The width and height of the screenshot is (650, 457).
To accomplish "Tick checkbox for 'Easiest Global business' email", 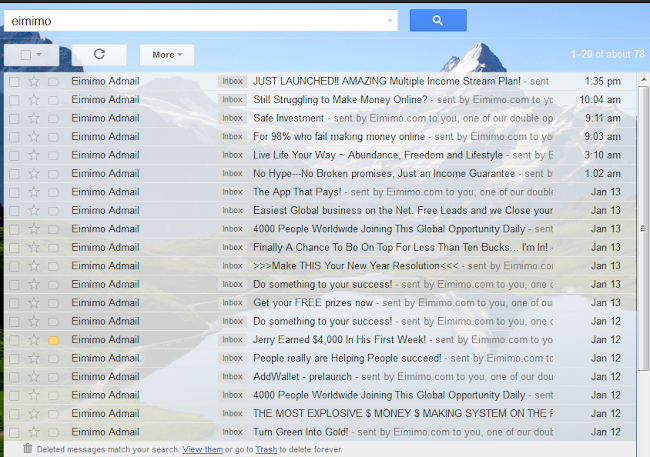I will coord(14,211).
